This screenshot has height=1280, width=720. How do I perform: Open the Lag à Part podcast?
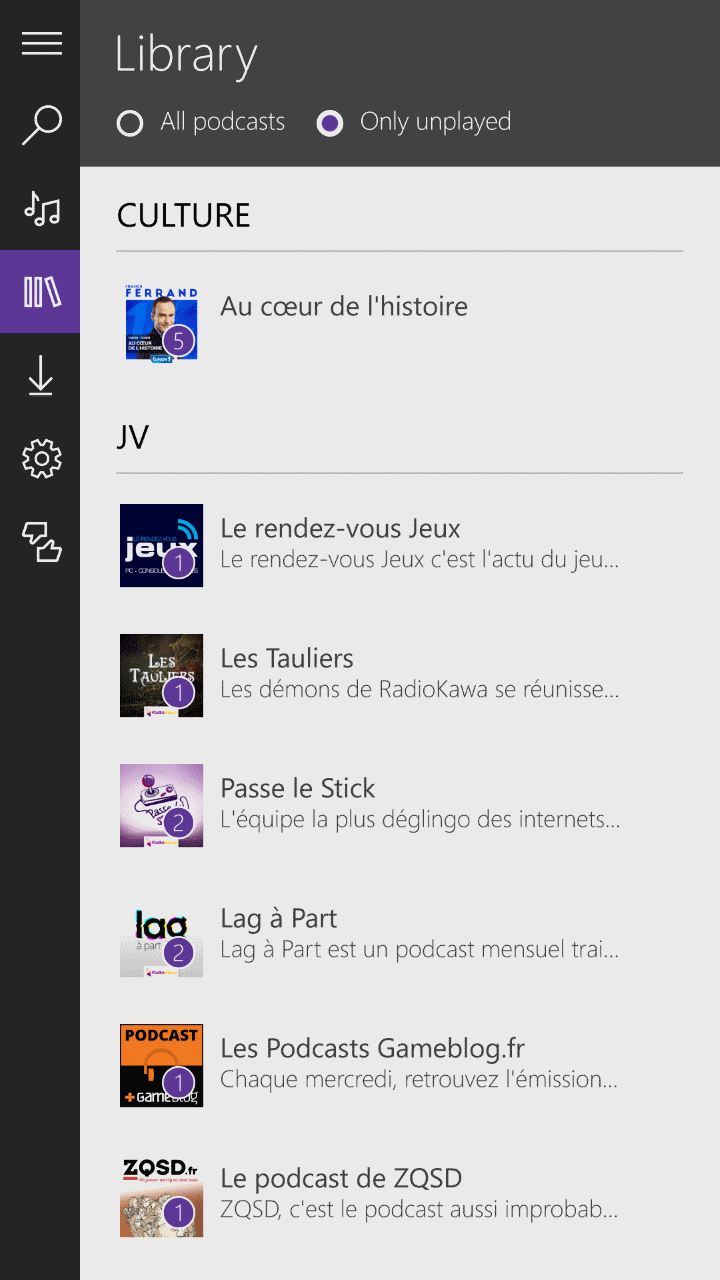[x=279, y=919]
